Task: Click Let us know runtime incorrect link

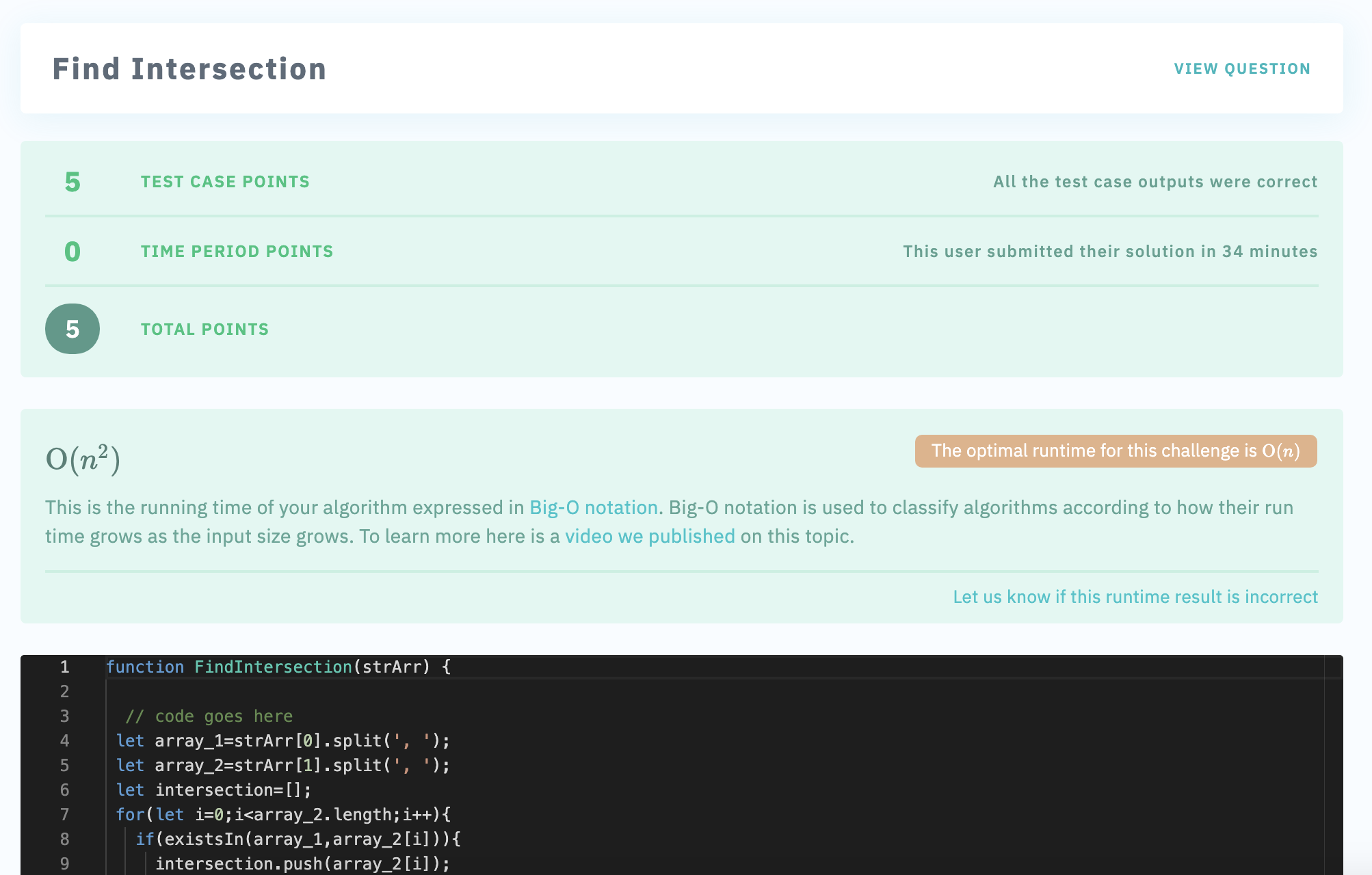Action: point(1135,597)
